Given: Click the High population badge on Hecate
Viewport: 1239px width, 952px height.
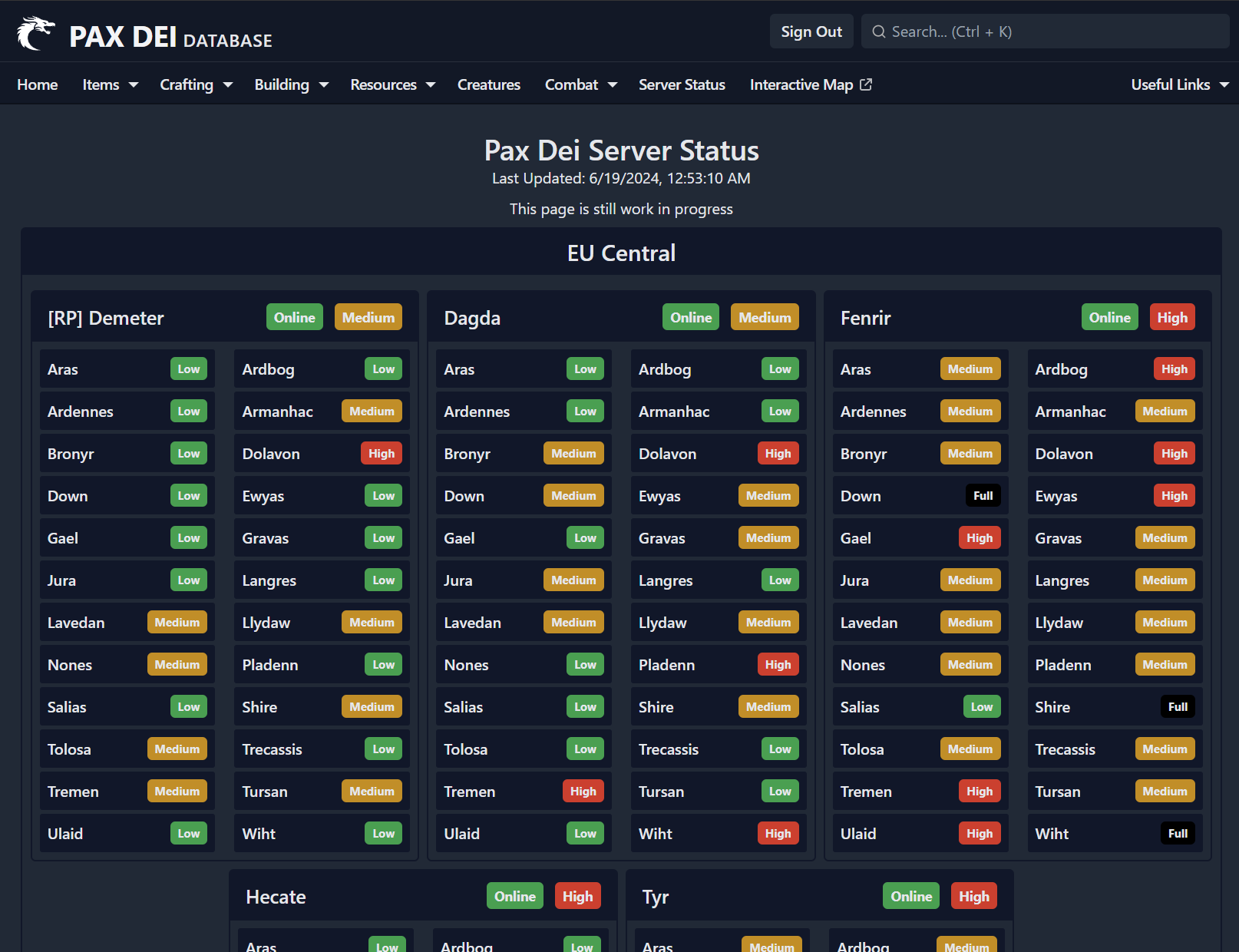Looking at the screenshot, I should pyautogui.click(x=578, y=895).
